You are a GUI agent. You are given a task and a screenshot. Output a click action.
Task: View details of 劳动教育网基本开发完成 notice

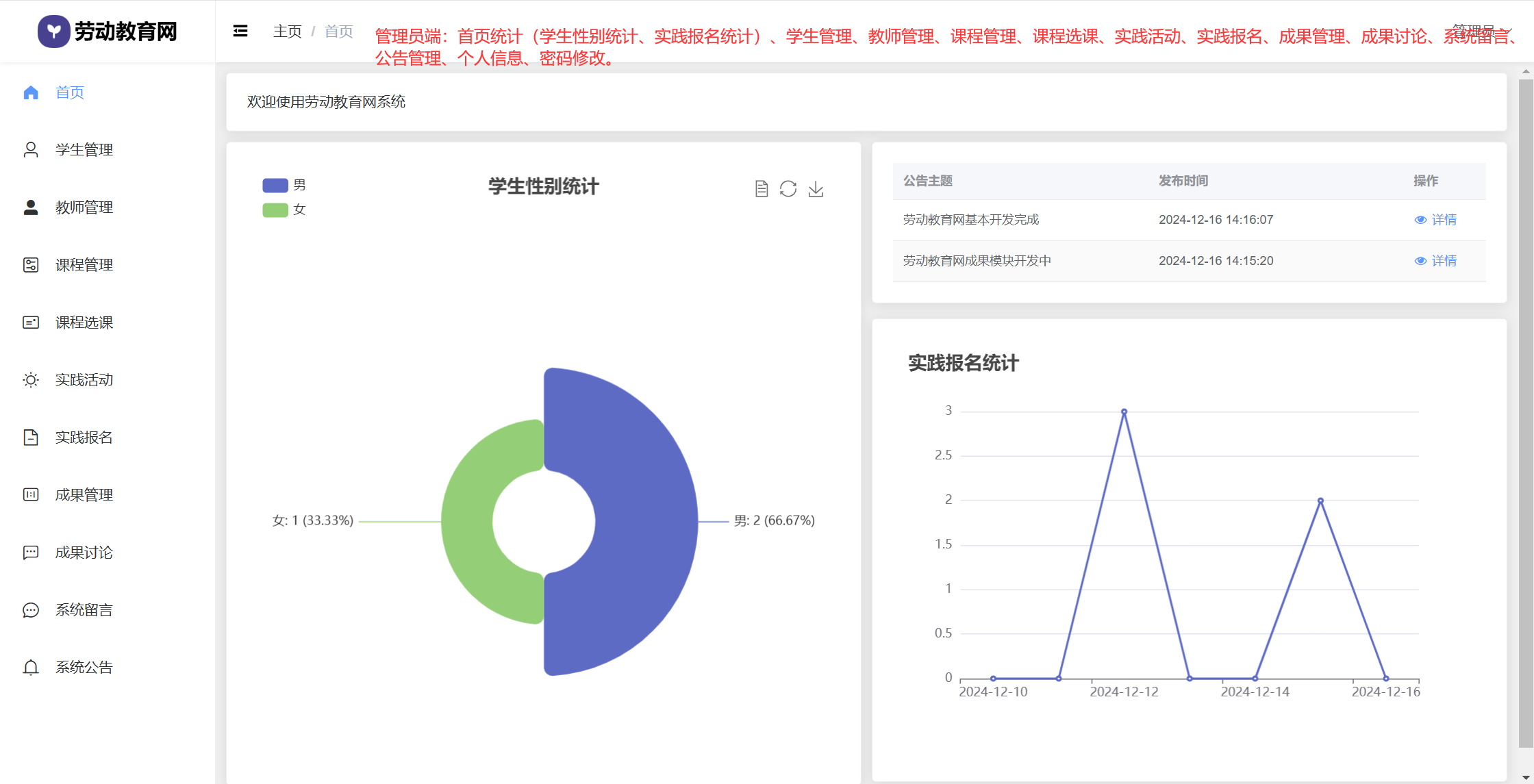(1436, 220)
